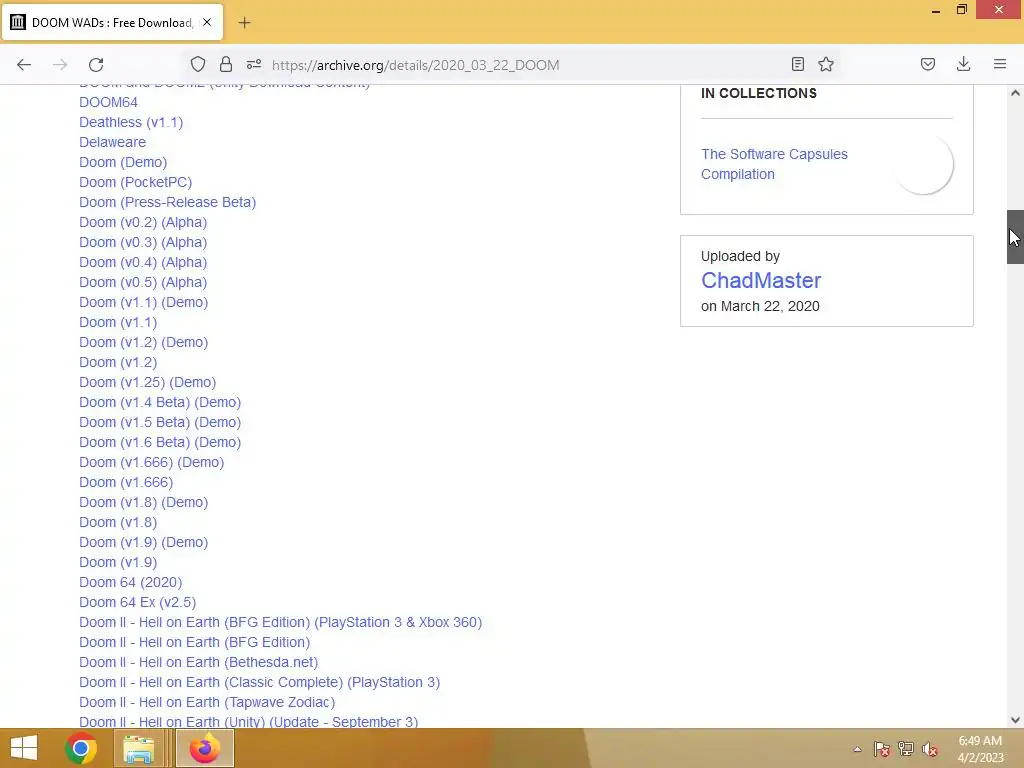The width and height of the screenshot is (1024, 768).
Task: Open Doom (PocketPC) link
Action: click(135, 182)
